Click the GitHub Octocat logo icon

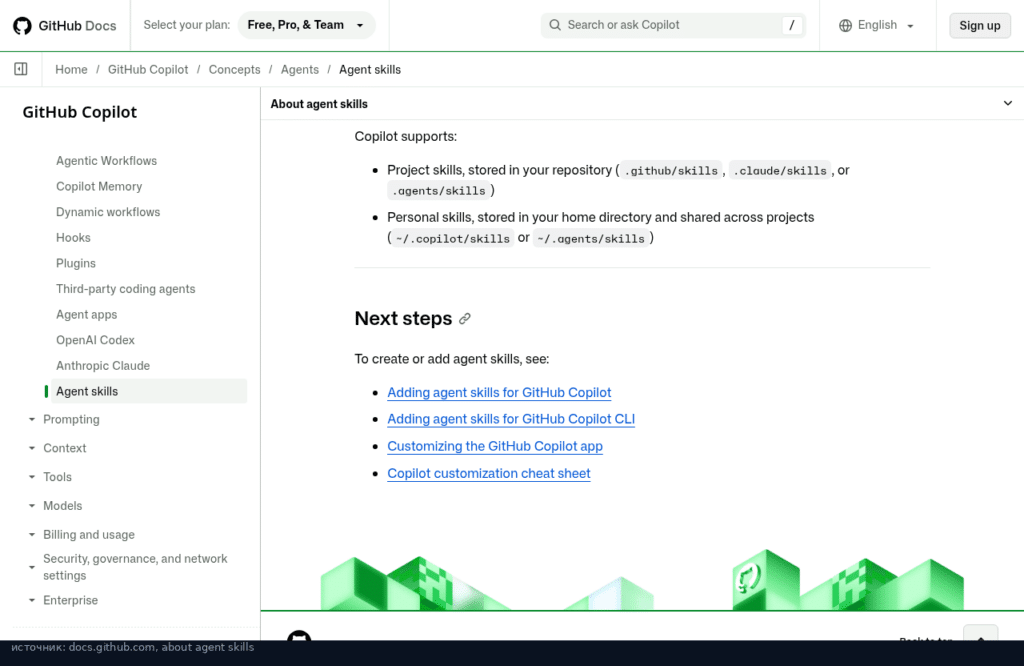click(x=22, y=25)
